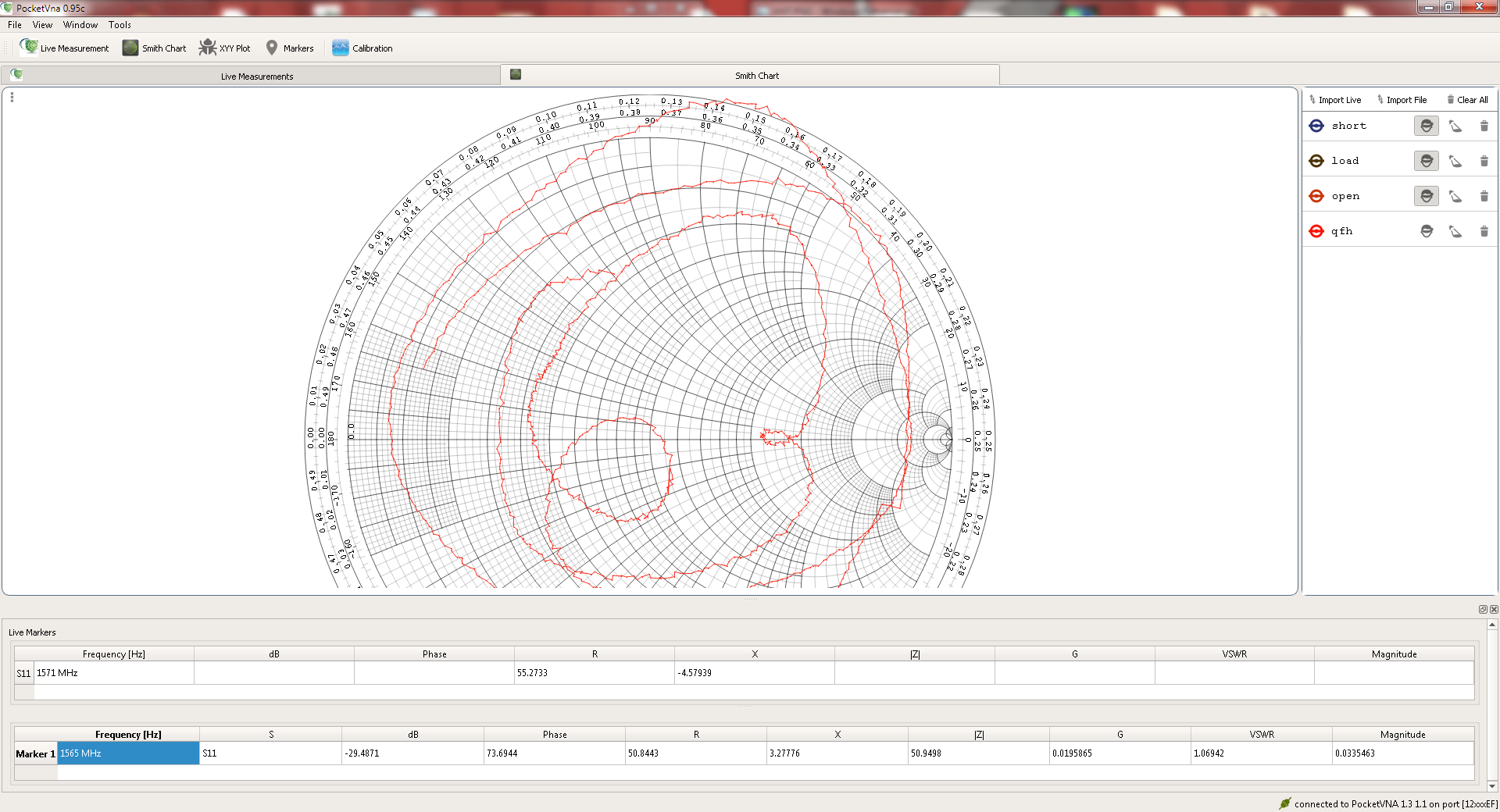Screen dimensions: 1500x812
Task: Open the Window menu
Action: [80, 25]
